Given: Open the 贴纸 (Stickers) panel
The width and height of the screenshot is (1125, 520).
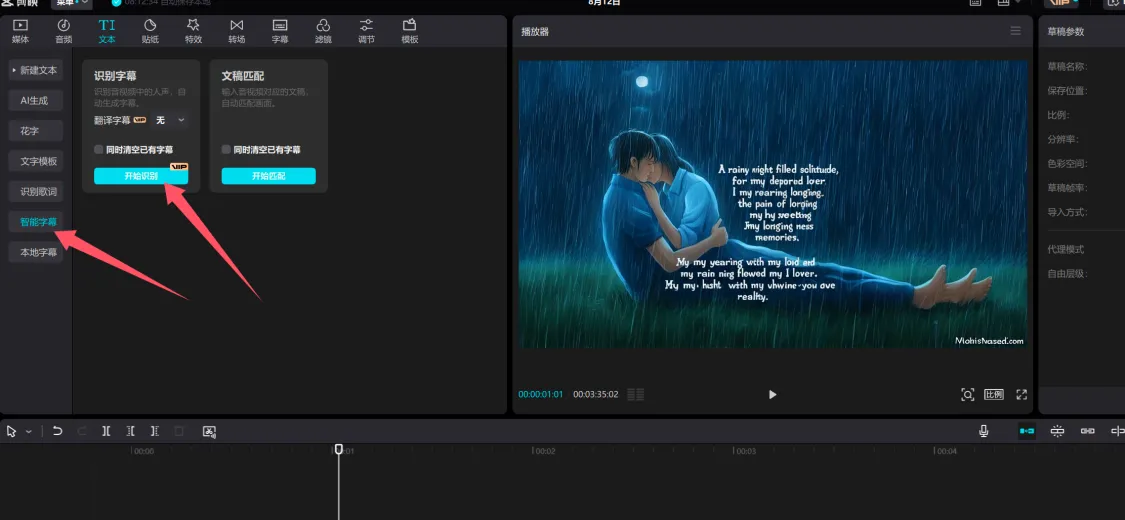Looking at the screenshot, I should tap(150, 30).
